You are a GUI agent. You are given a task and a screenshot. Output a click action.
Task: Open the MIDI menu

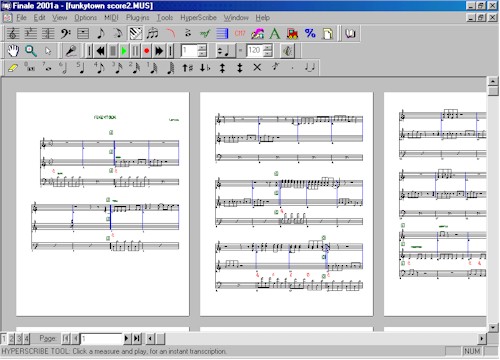tap(111, 18)
